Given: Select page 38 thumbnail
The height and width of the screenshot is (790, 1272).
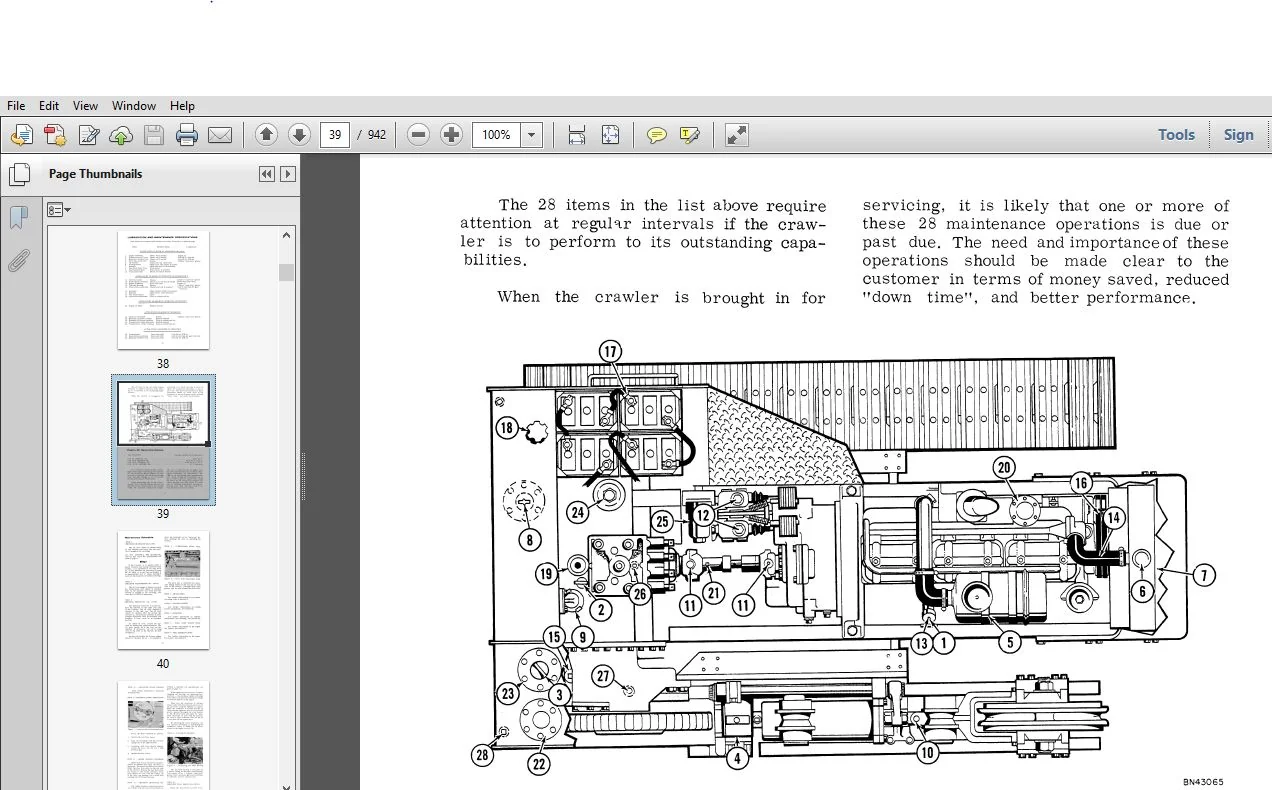Looking at the screenshot, I should coord(163,291).
